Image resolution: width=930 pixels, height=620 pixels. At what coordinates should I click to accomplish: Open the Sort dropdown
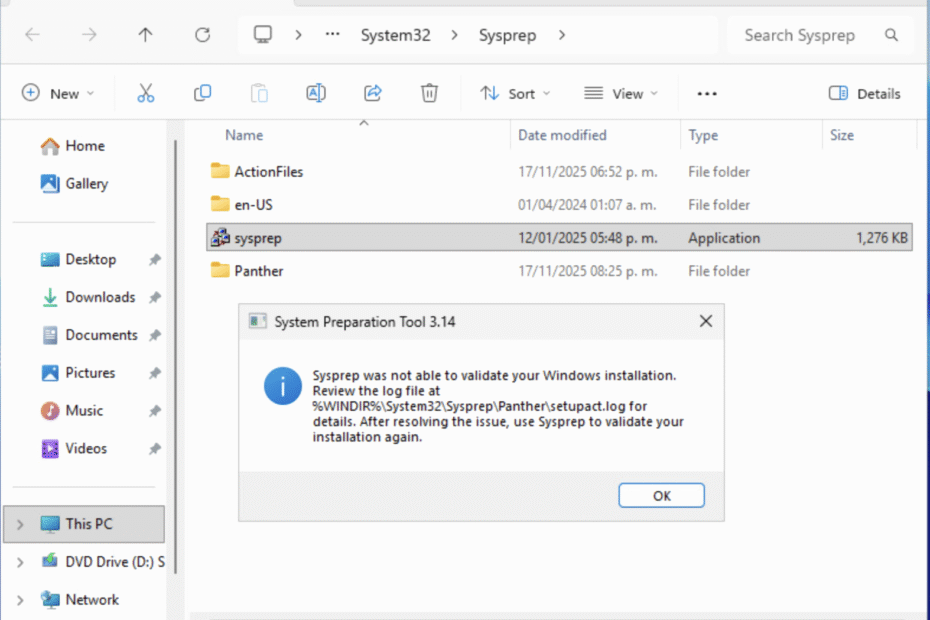pos(515,93)
